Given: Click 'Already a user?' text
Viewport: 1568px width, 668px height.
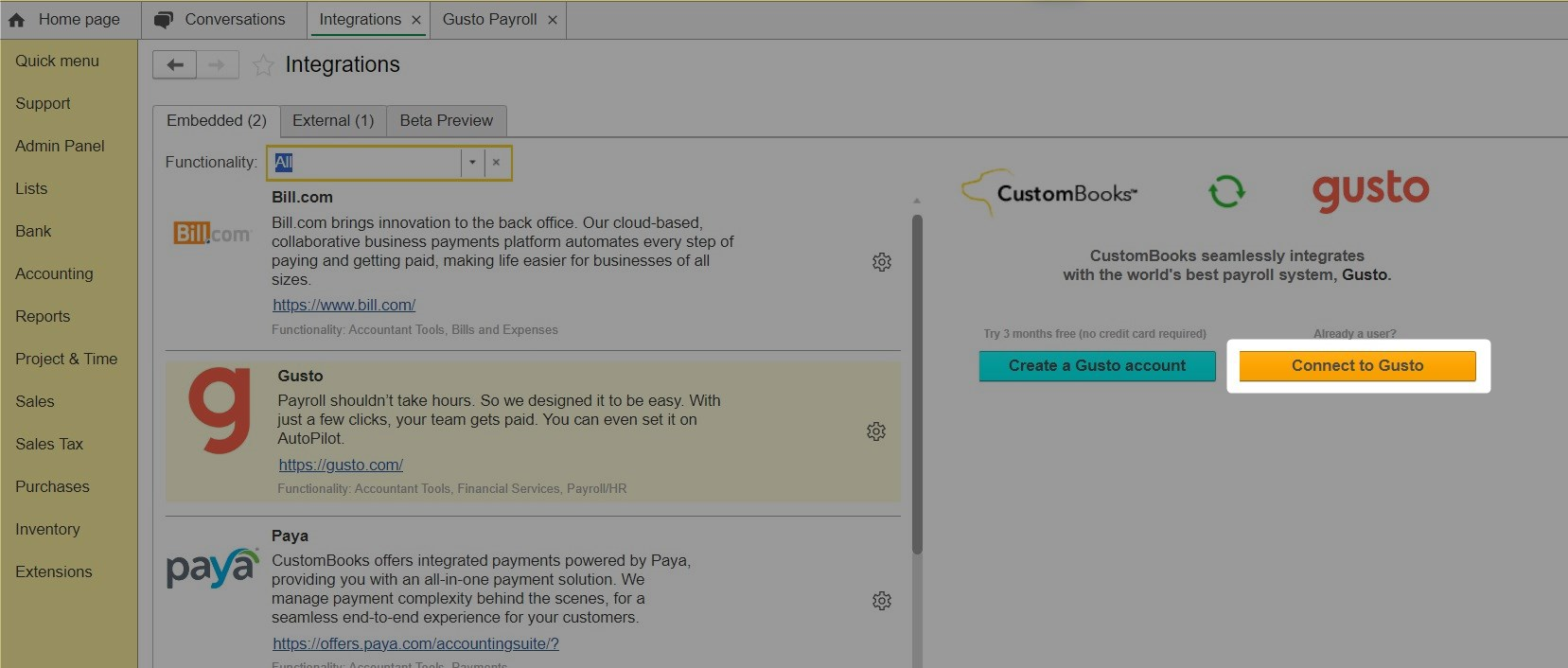Looking at the screenshot, I should point(1354,333).
